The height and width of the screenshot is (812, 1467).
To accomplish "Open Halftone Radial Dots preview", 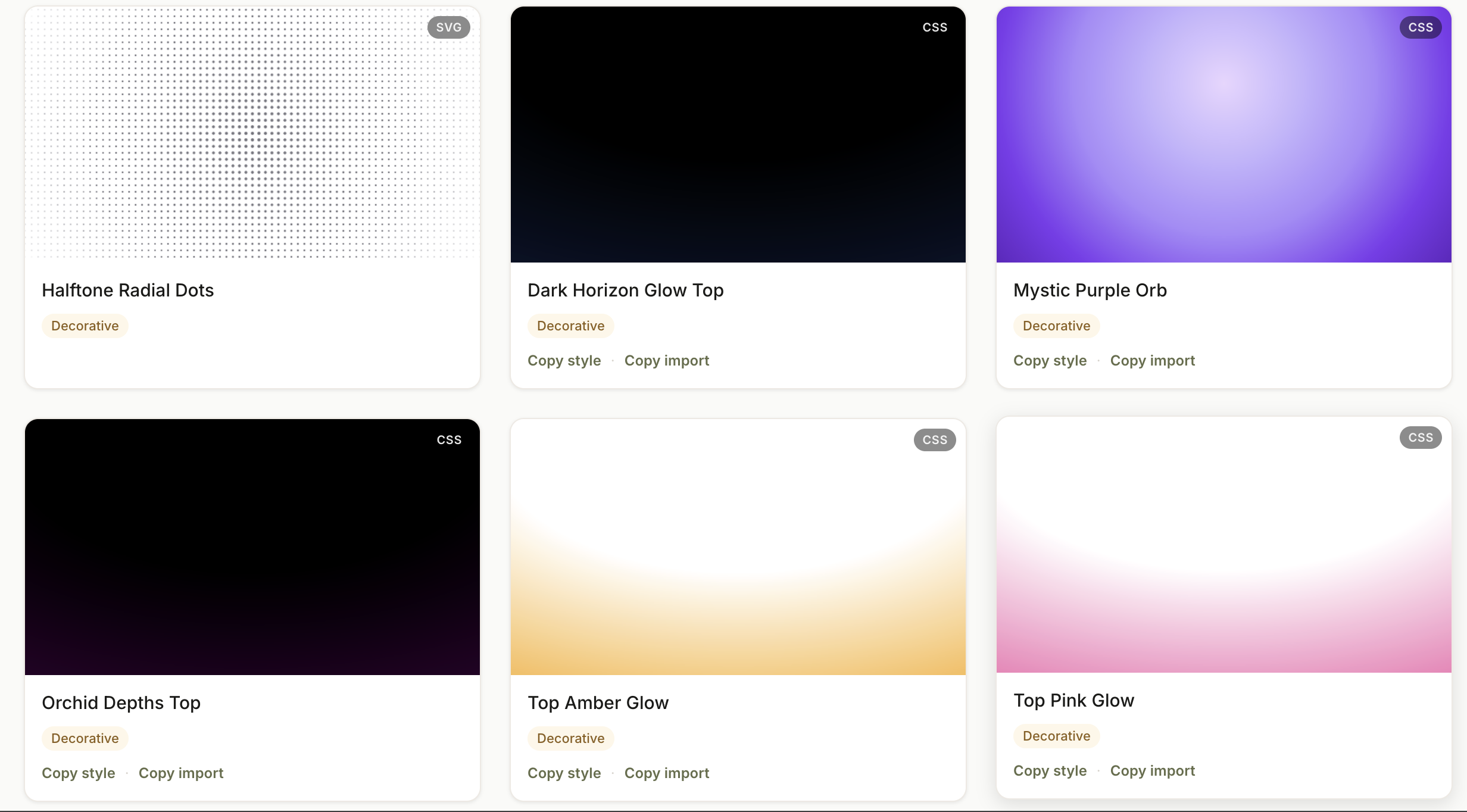I will (x=252, y=135).
